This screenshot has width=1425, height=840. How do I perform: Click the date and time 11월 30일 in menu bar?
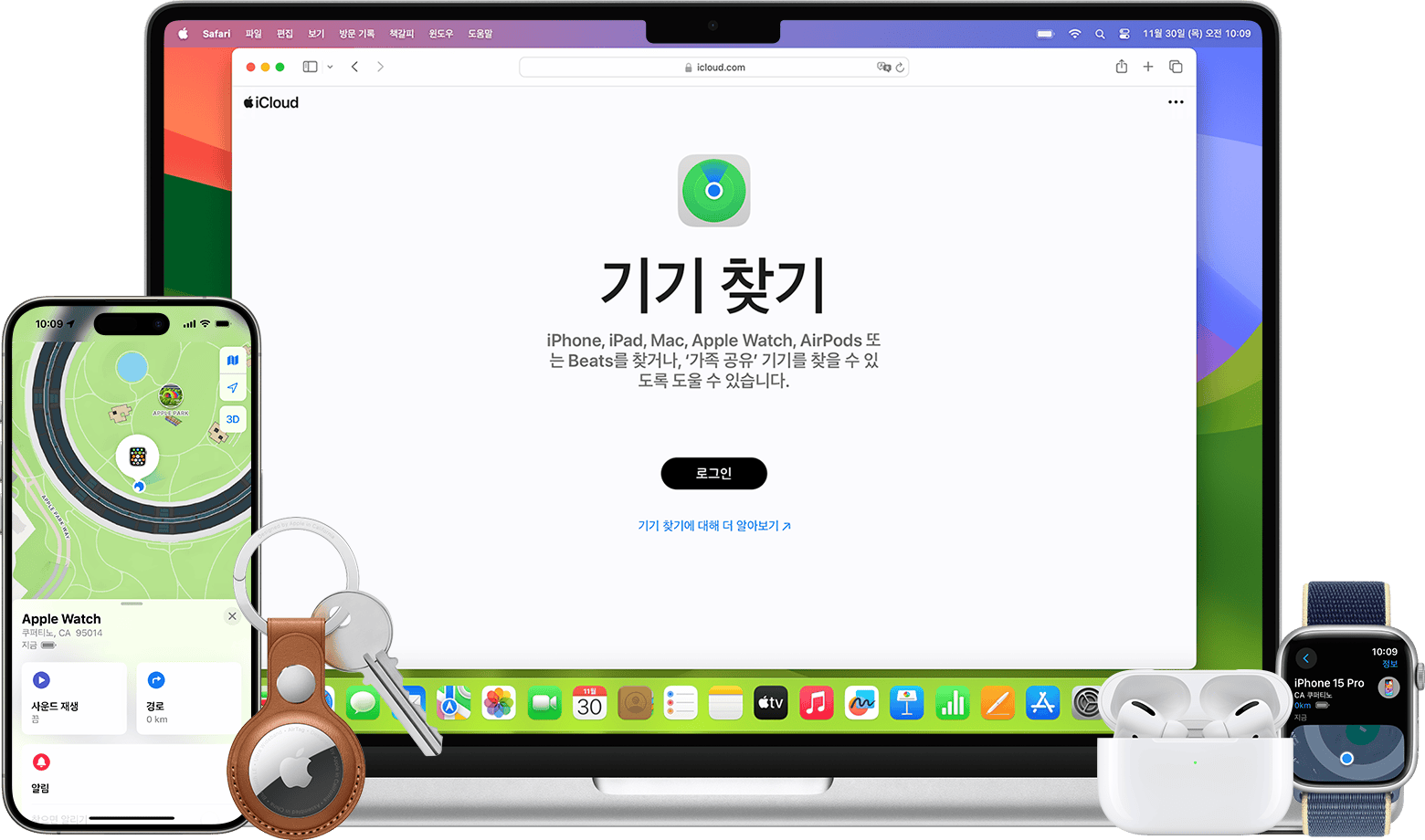click(x=1197, y=34)
